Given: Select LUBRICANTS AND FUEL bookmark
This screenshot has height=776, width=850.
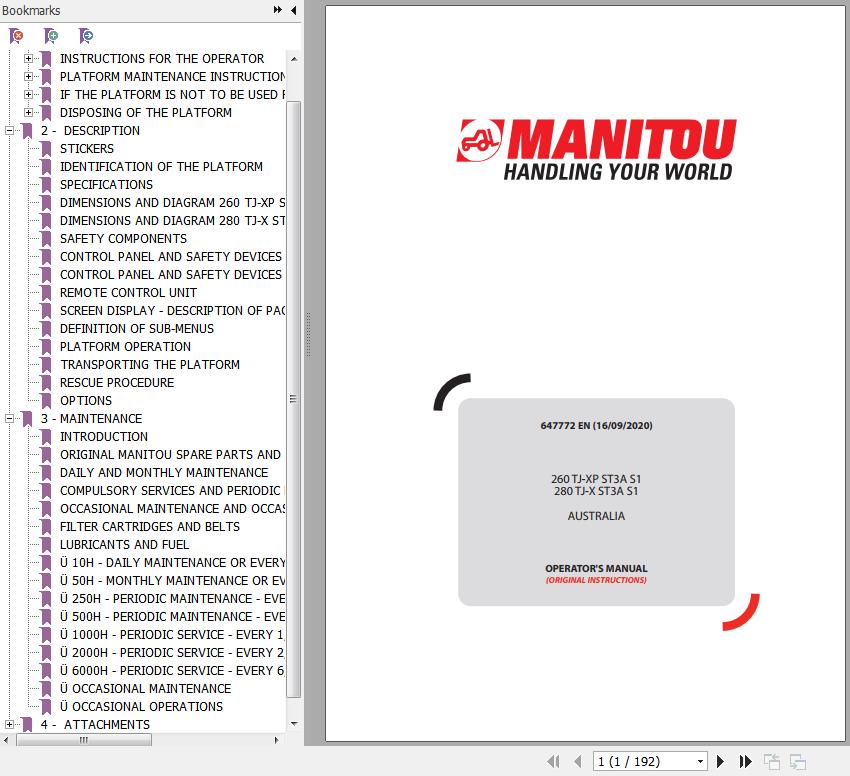Looking at the screenshot, I should [x=124, y=544].
